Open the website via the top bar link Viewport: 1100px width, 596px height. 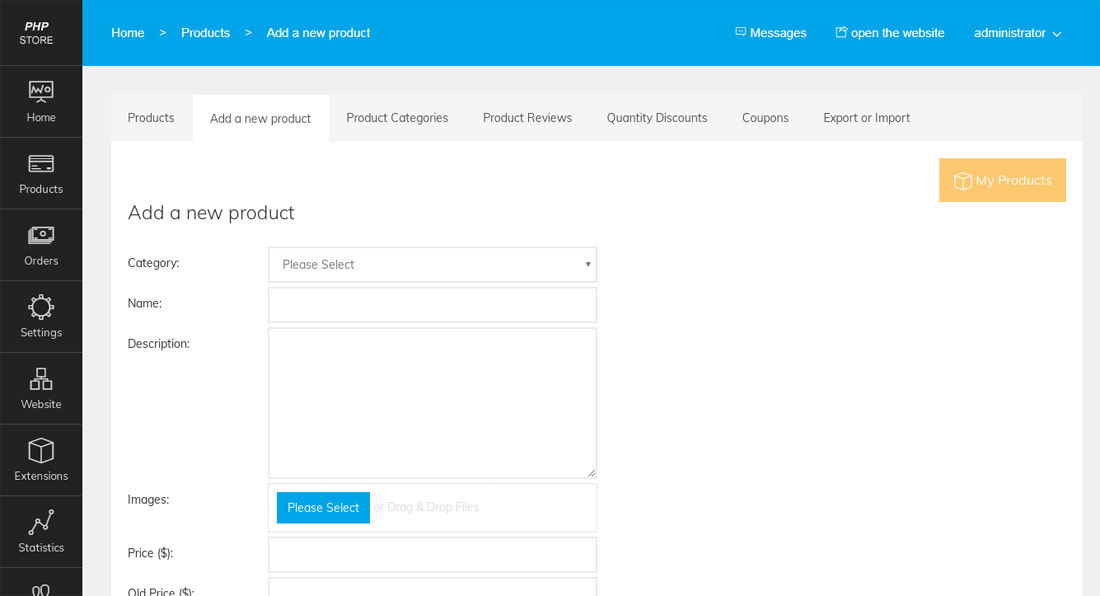[x=889, y=32]
